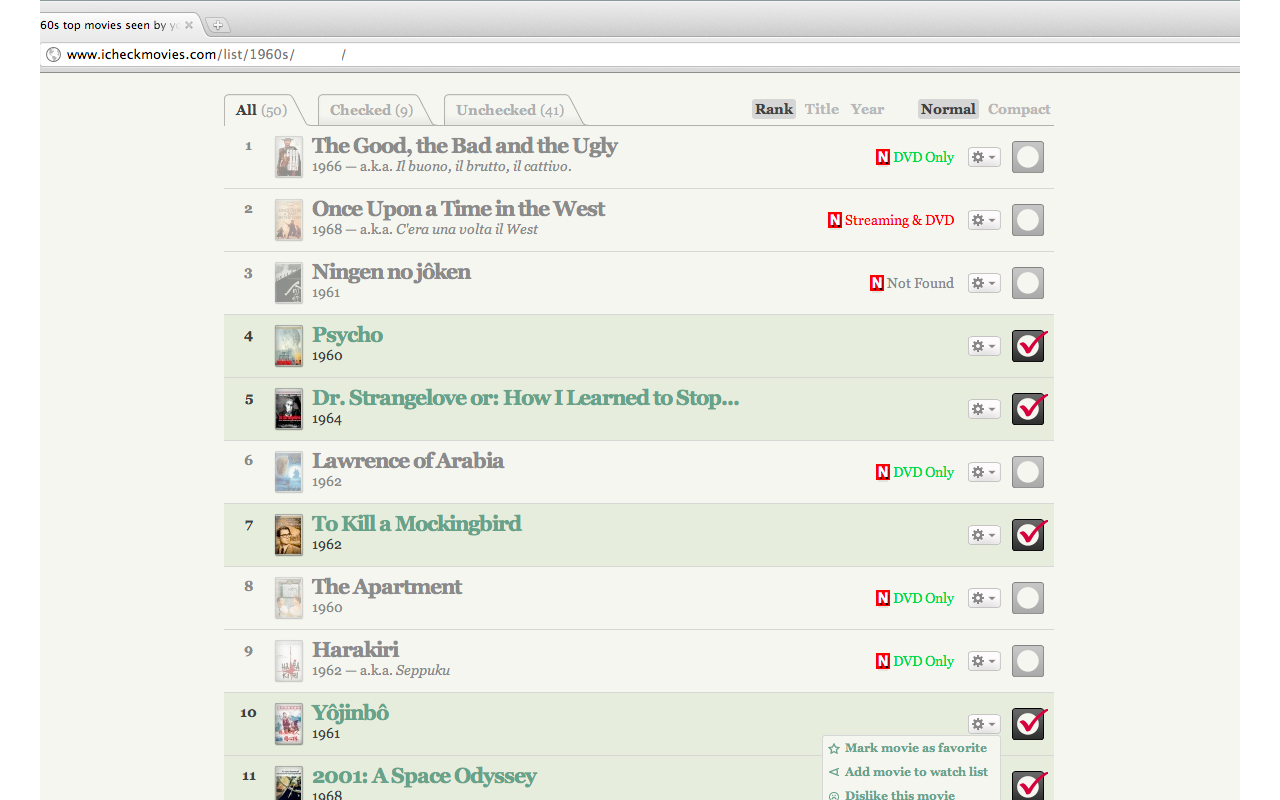This screenshot has width=1280, height=800.
Task: Open gear options for Dr. Strangelove
Action: 984,409
